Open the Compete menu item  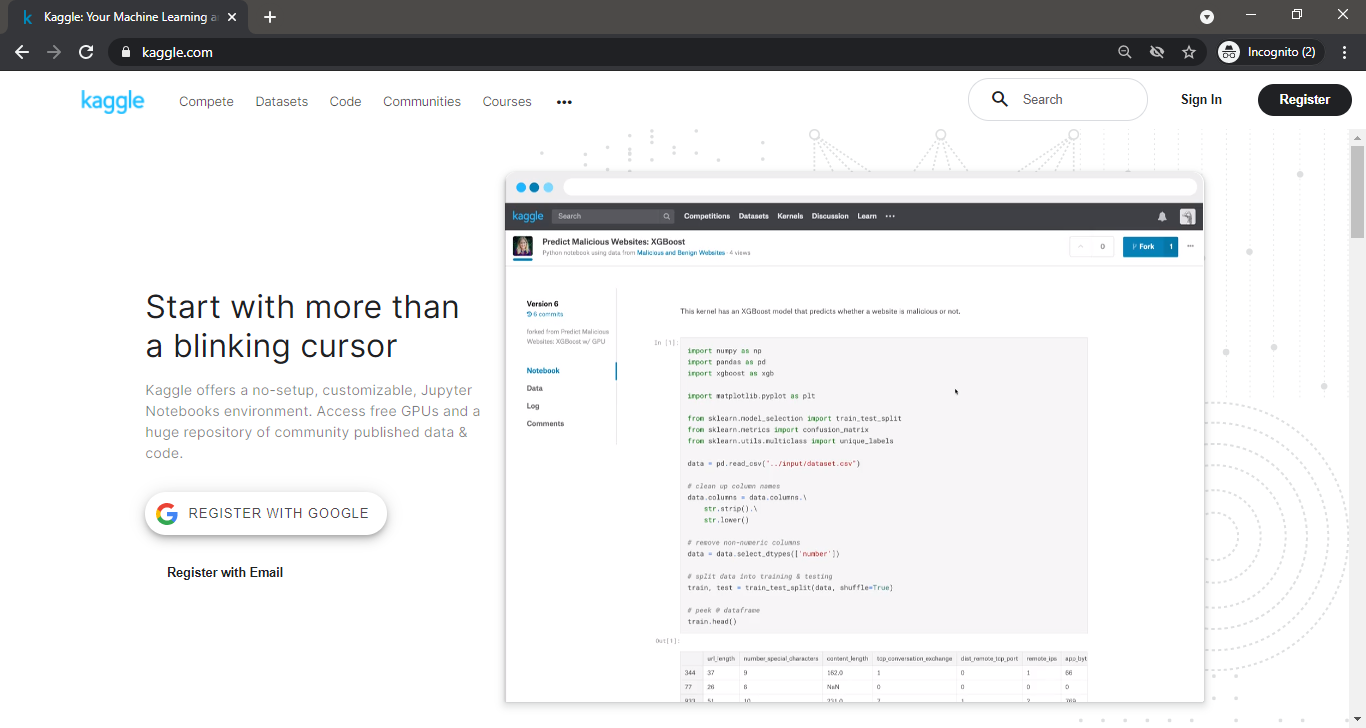point(206,101)
